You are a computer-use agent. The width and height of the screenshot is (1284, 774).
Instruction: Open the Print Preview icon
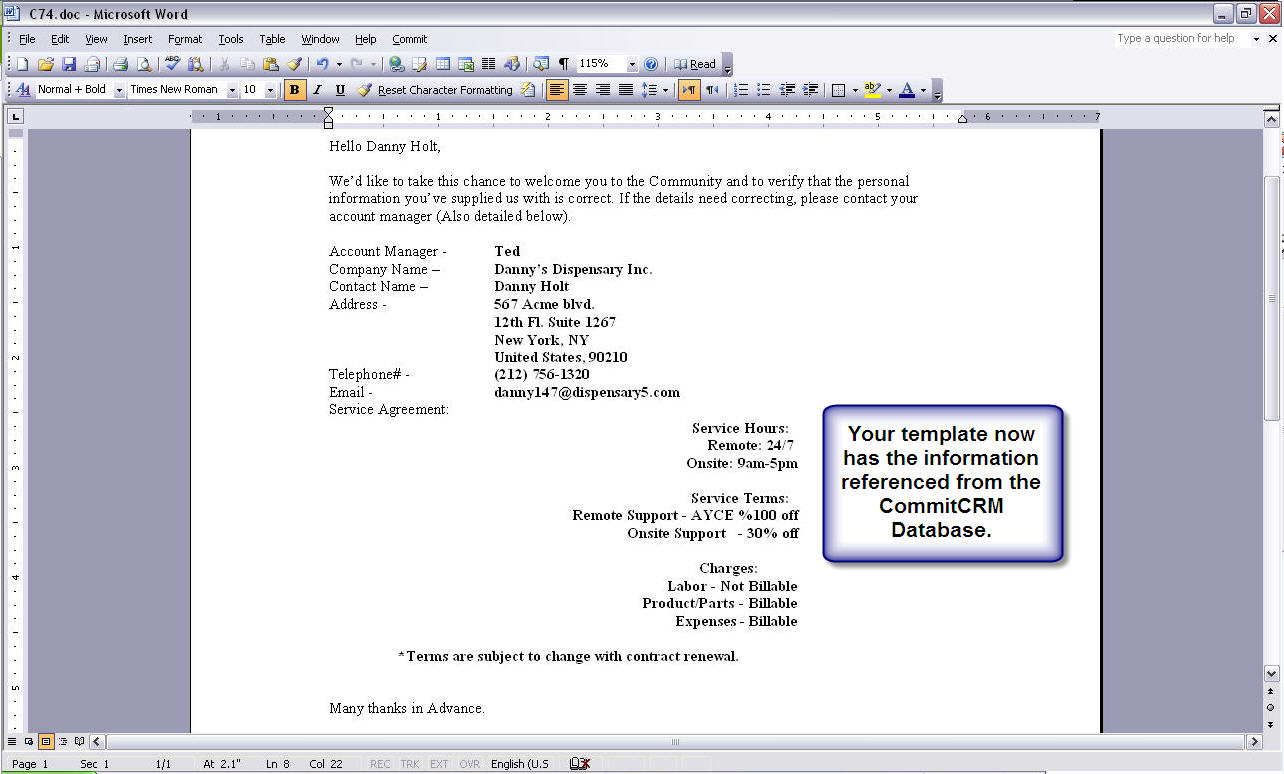144,64
